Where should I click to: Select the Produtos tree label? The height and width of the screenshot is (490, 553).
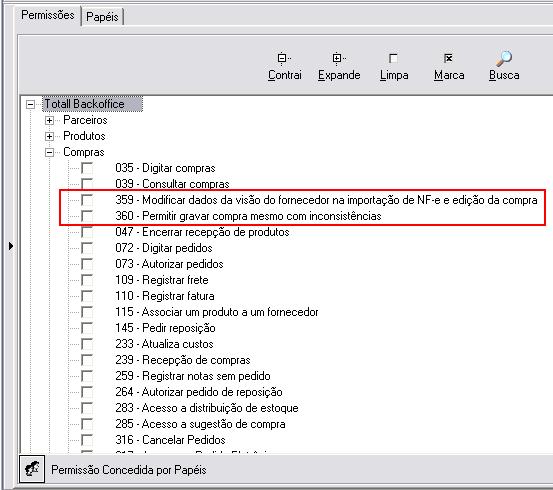pyautogui.click(x=84, y=136)
